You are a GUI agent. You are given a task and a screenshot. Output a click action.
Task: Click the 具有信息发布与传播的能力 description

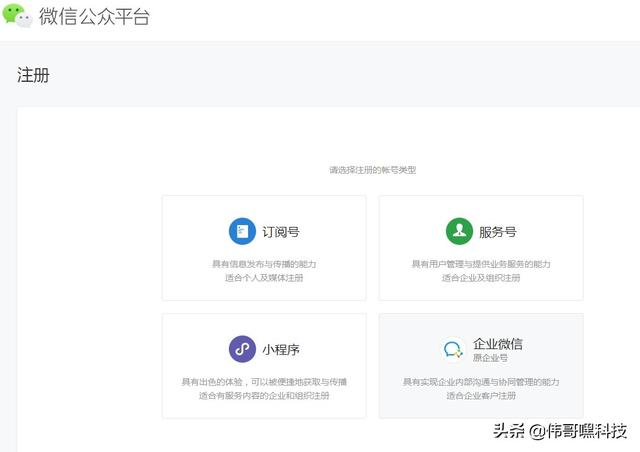(264, 264)
